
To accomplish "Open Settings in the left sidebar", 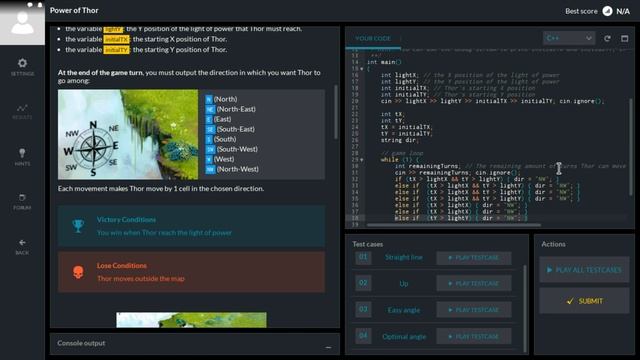I will pos(22,67).
